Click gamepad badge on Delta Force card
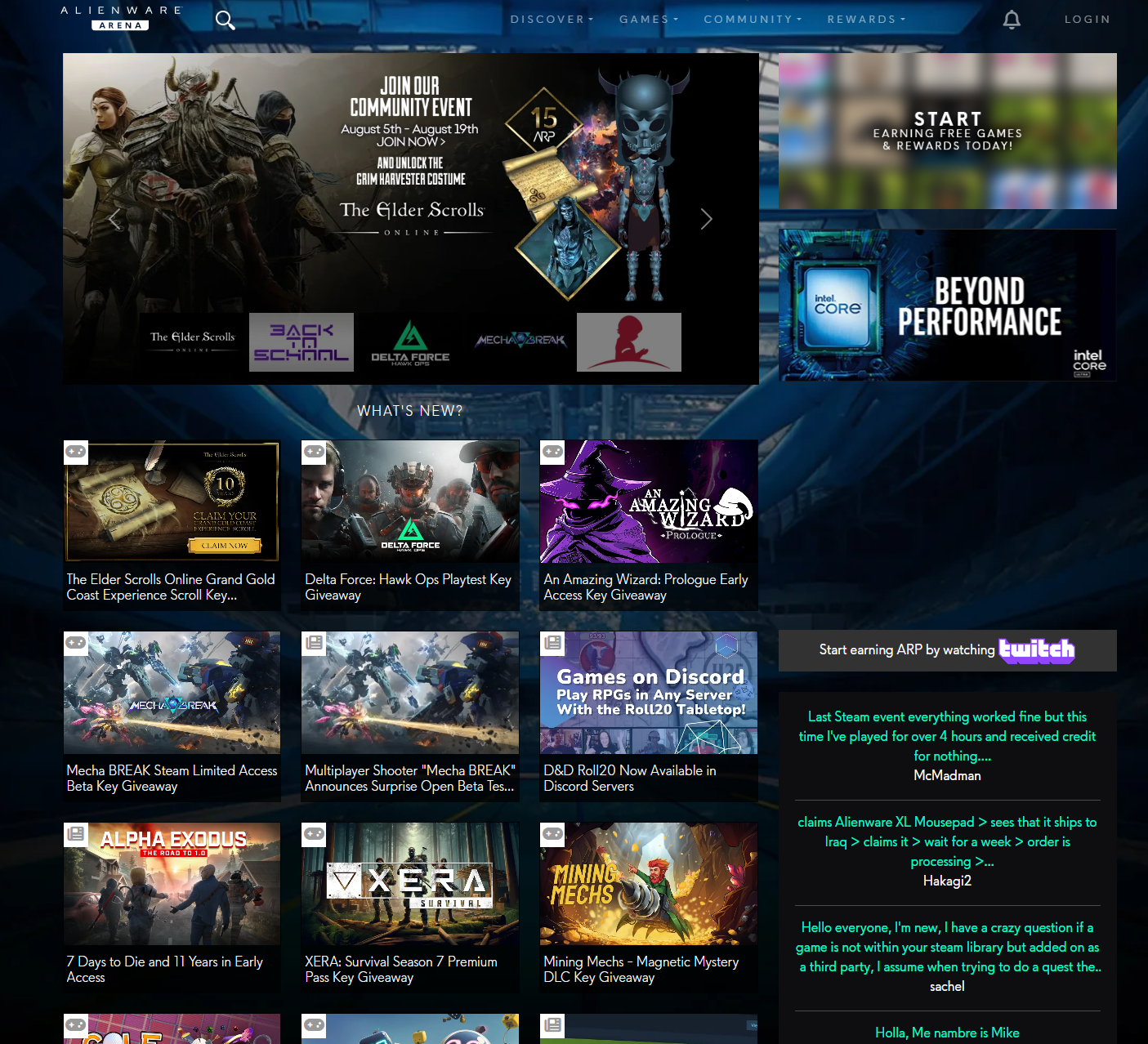This screenshot has width=1148, height=1044. (x=315, y=452)
